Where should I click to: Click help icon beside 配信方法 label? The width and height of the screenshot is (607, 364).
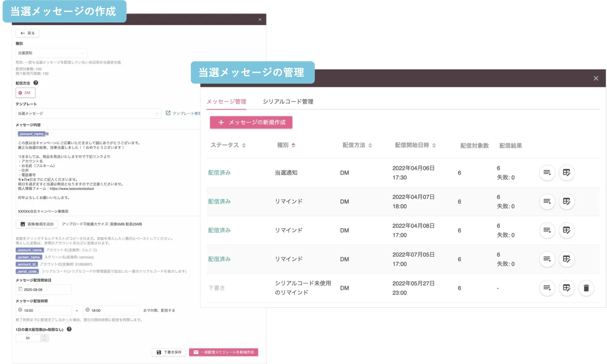tap(36, 83)
